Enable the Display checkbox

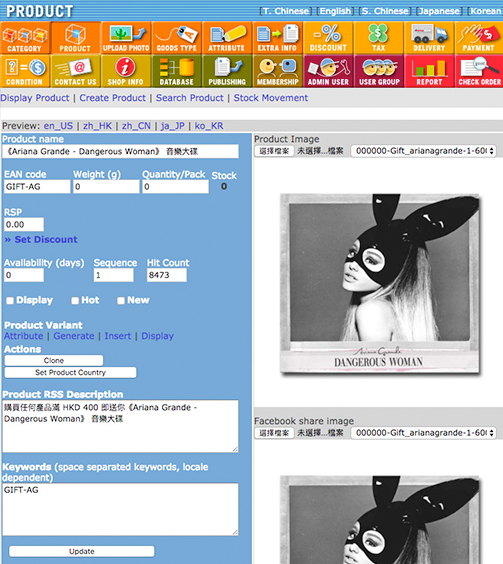coord(10,301)
